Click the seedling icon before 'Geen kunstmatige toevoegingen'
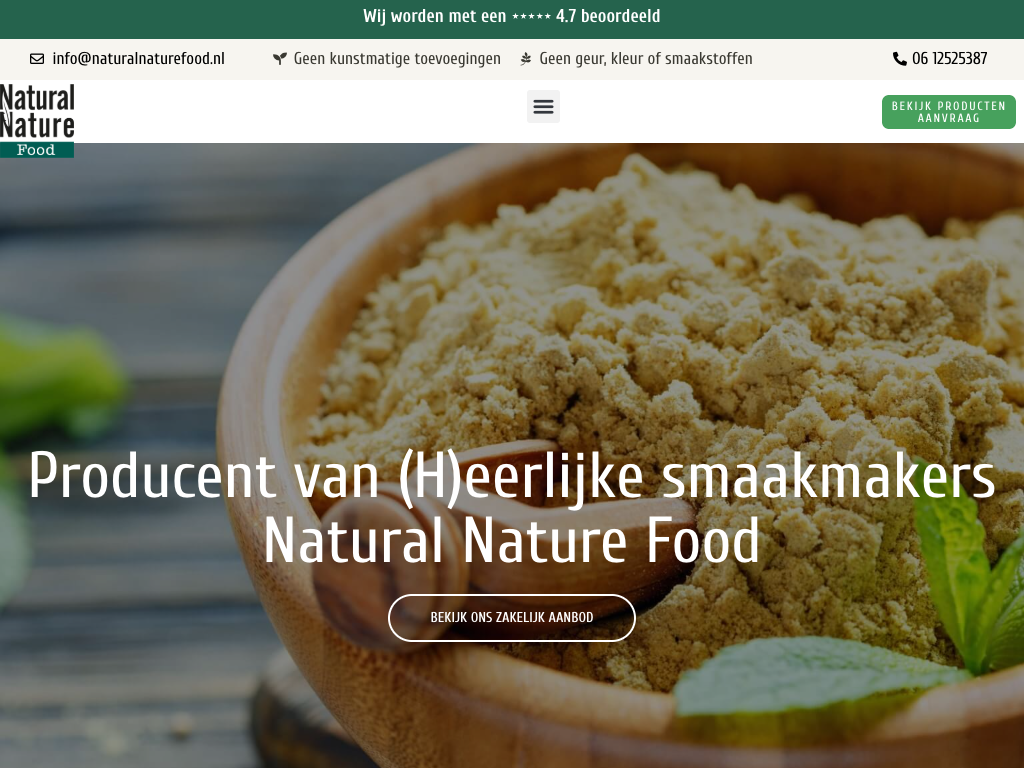This screenshot has width=1024, height=768. click(280, 59)
